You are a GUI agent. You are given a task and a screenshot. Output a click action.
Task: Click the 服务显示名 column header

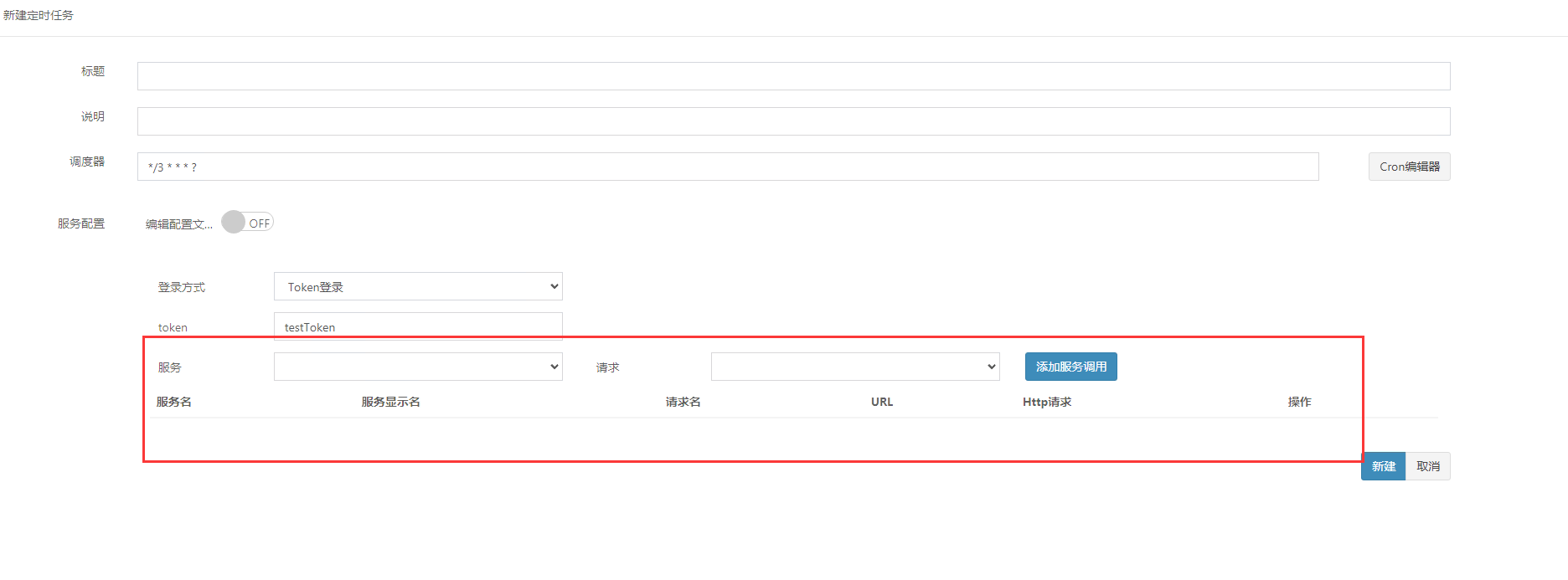tap(391, 402)
